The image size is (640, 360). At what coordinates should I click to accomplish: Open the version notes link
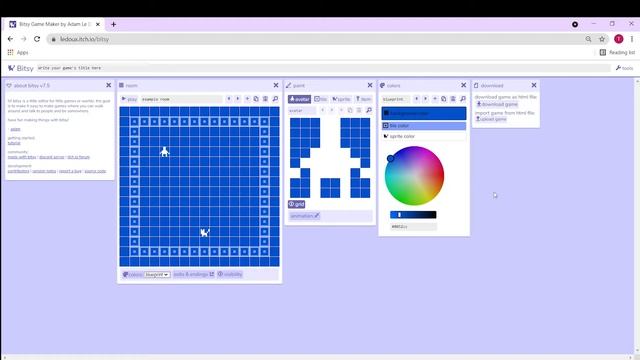(x=44, y=171)
